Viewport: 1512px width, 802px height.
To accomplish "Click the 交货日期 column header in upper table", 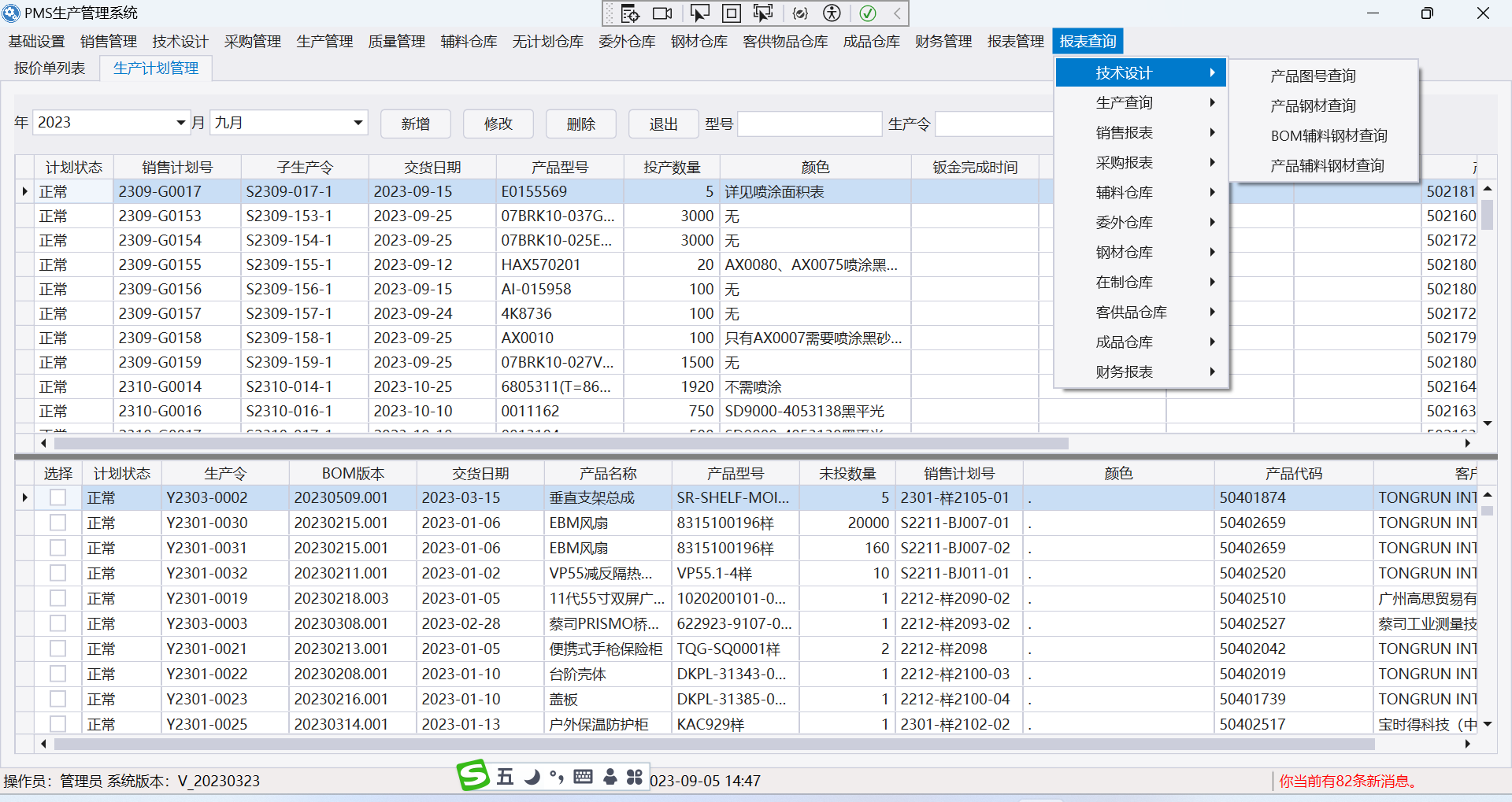I will 432,167.
